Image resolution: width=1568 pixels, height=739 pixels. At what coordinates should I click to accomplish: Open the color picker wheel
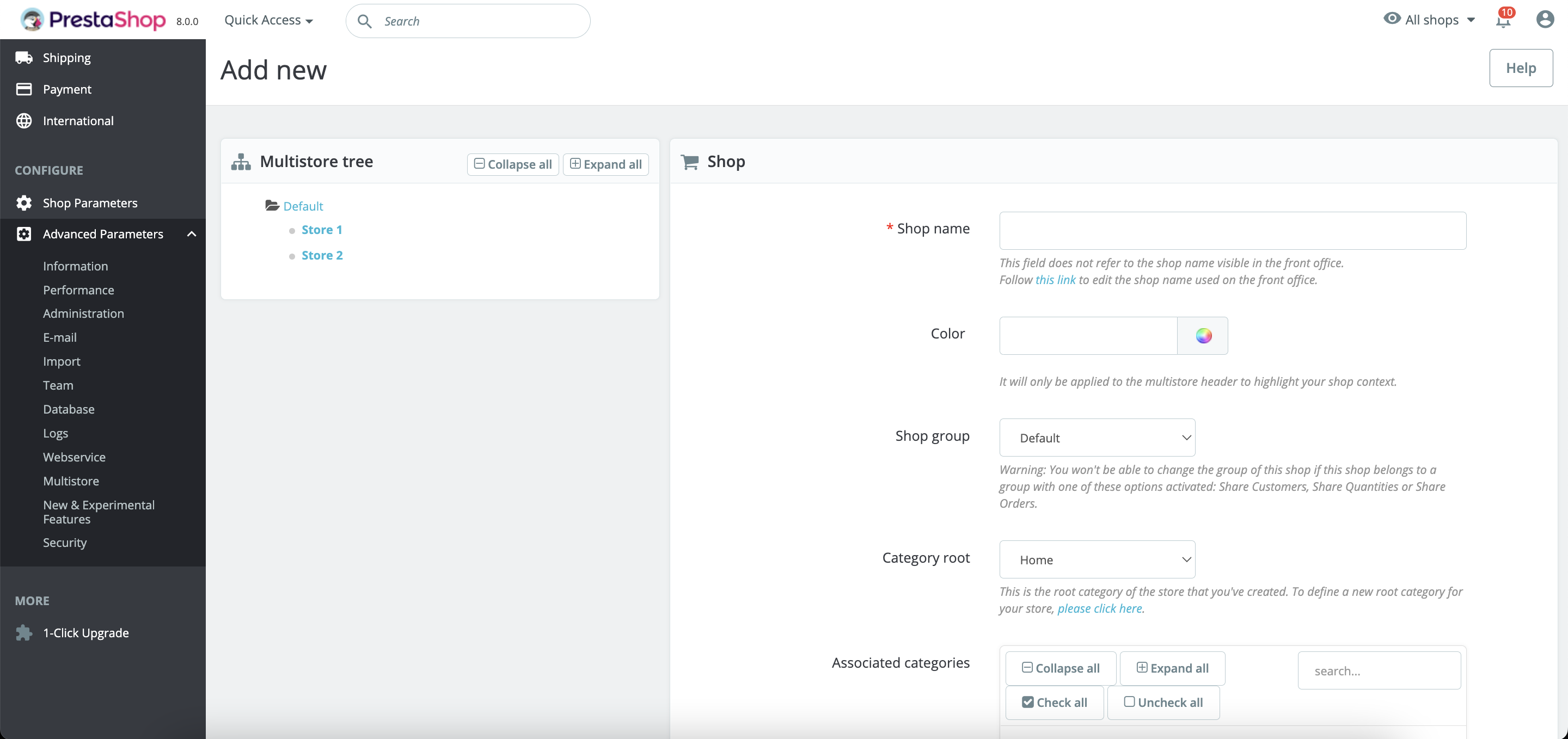pyautogui.click(x=1203, y=336)
